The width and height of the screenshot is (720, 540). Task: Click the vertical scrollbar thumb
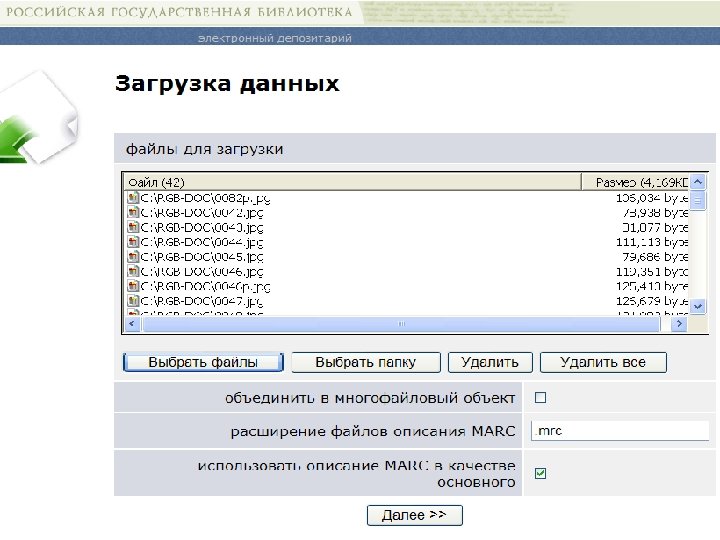698,200
